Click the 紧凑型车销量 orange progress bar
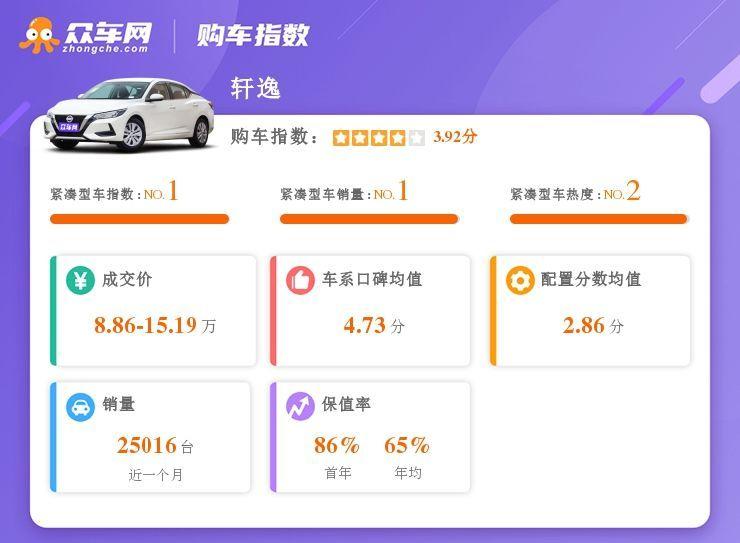The image size is (740, 543). (369, 219)
